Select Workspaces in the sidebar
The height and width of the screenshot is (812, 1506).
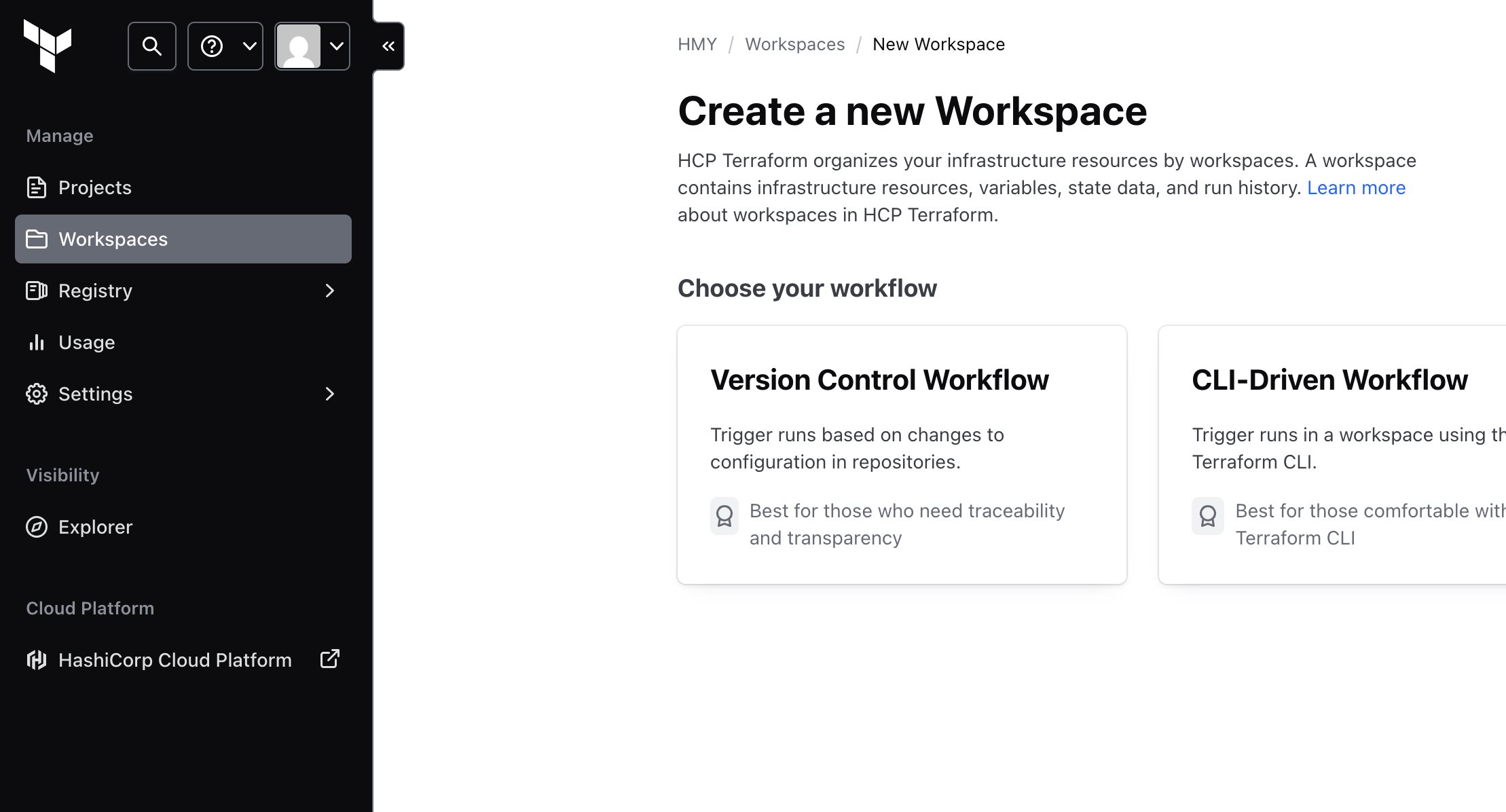[183, 239]
